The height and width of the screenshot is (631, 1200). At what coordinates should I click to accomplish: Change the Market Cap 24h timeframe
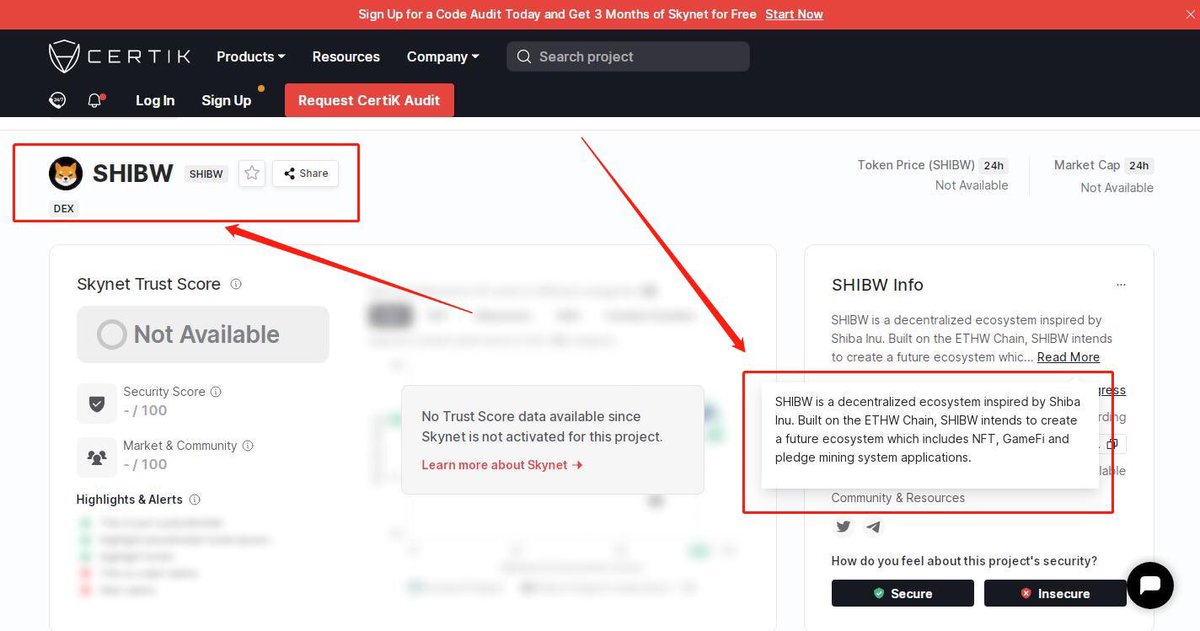1139,165
